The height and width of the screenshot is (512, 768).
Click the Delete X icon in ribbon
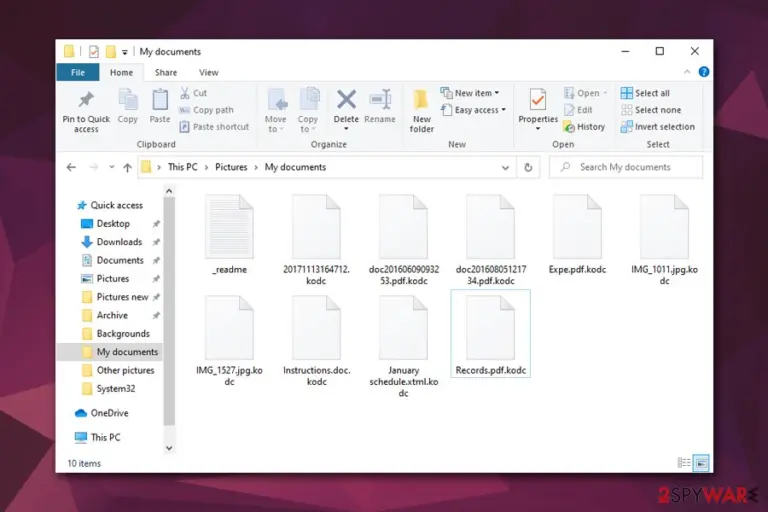(346, 100)
